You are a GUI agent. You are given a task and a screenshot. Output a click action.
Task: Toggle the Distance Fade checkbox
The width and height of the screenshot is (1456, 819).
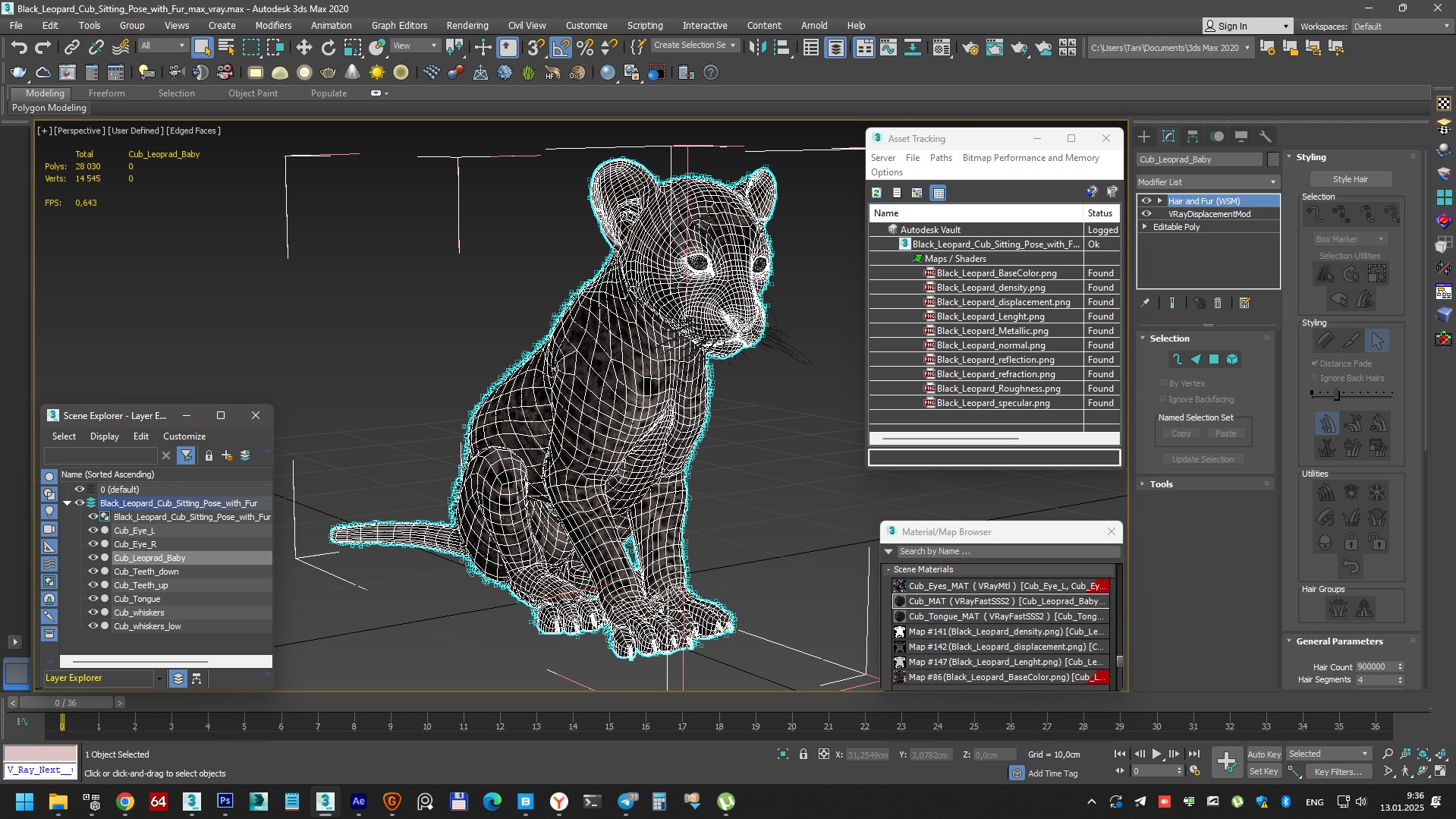tap(1315, 364)
